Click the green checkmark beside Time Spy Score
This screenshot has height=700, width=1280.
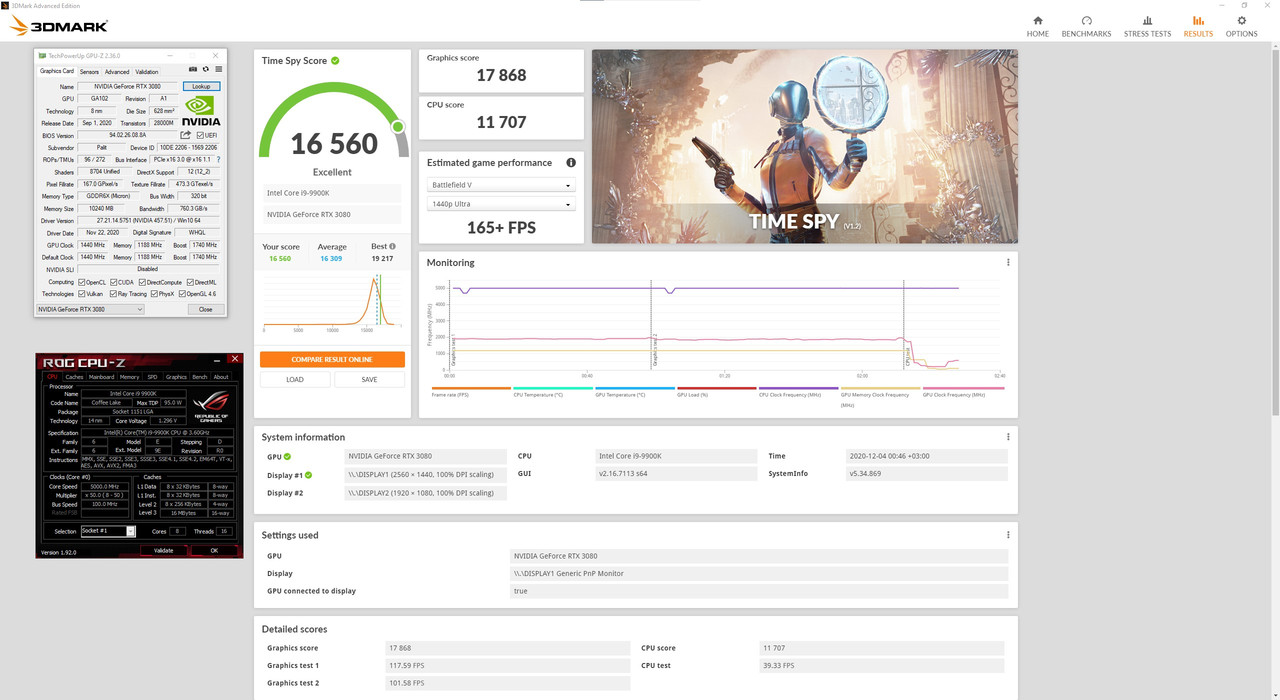pos(335,61)
